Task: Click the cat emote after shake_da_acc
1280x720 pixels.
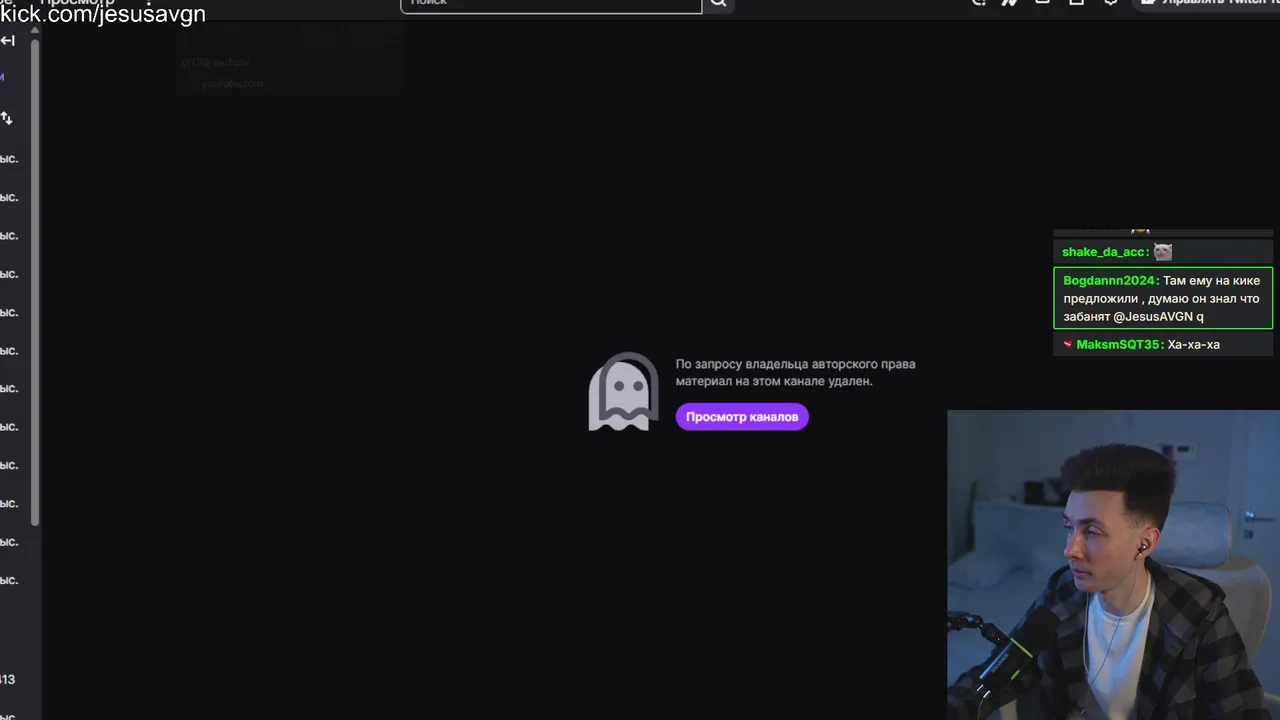Action: [x=1162, y=252]
